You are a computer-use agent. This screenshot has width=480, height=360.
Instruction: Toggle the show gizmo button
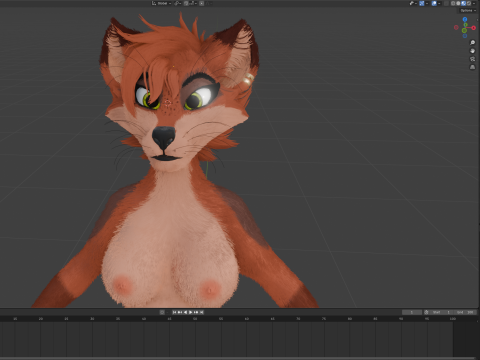(x=422, y=3)
